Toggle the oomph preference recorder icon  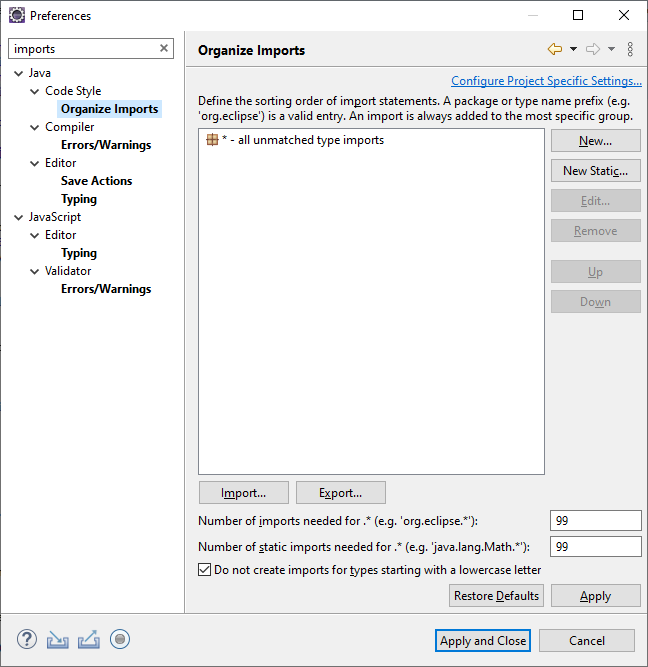[120, 639]
